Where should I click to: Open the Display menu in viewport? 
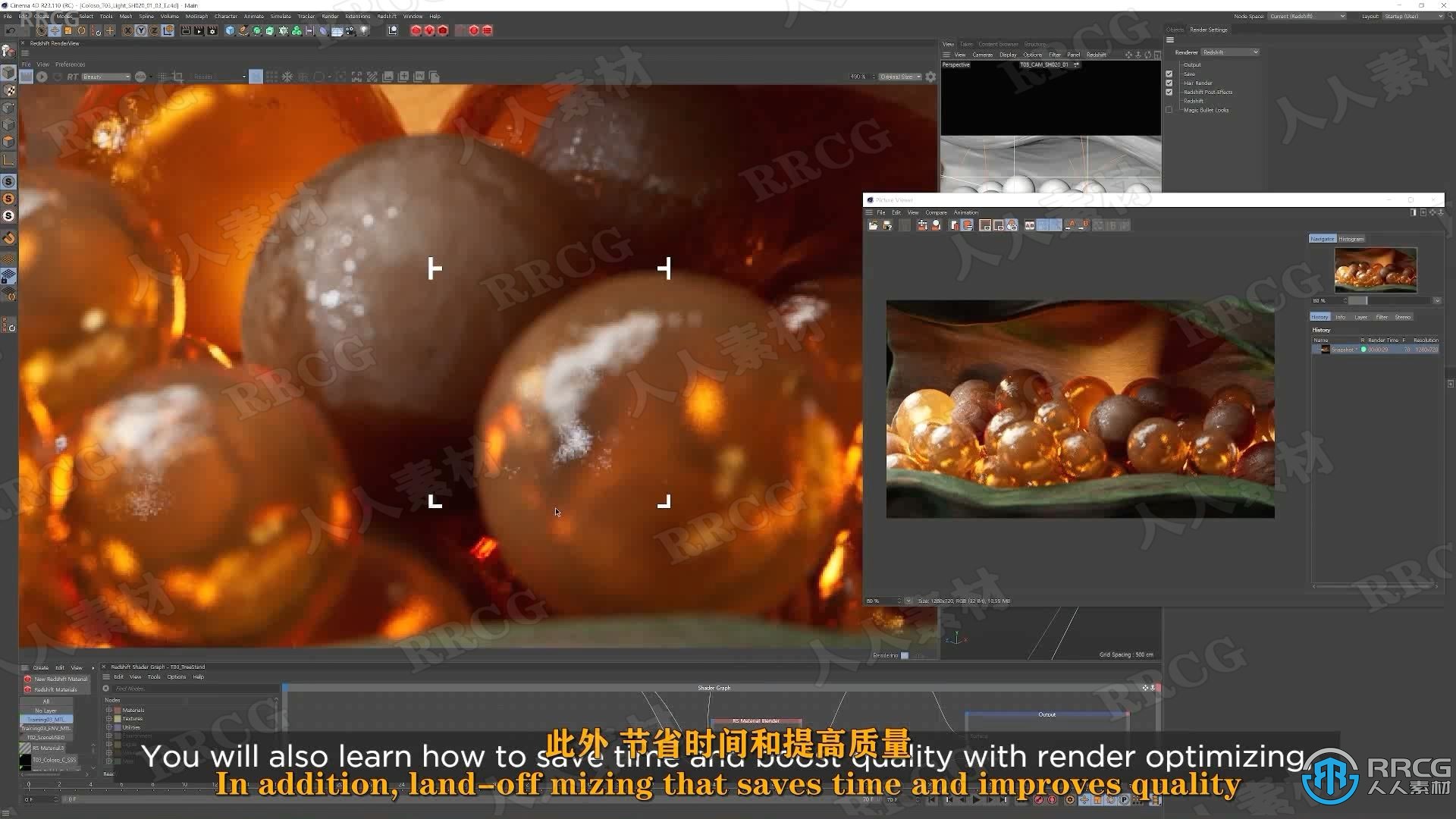point(1008,55)
